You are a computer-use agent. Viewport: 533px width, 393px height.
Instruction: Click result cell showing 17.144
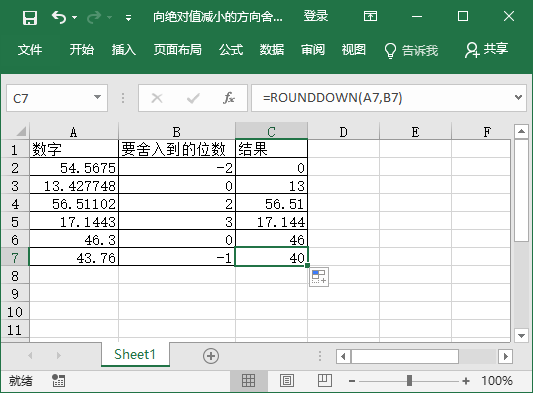pyautogui.click(x=271, y=221)
